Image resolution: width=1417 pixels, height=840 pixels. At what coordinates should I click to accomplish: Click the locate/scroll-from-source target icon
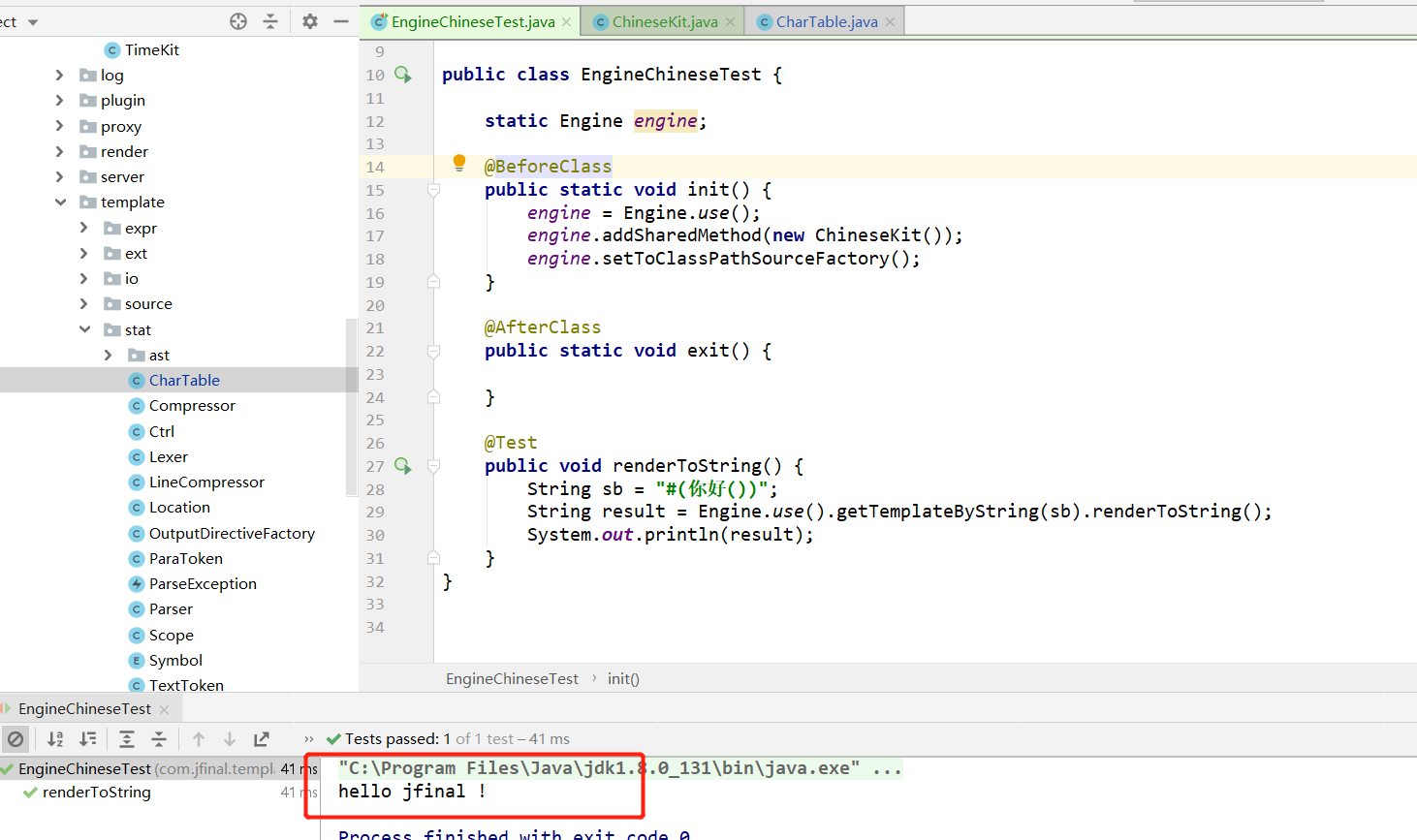pos(238,21)
